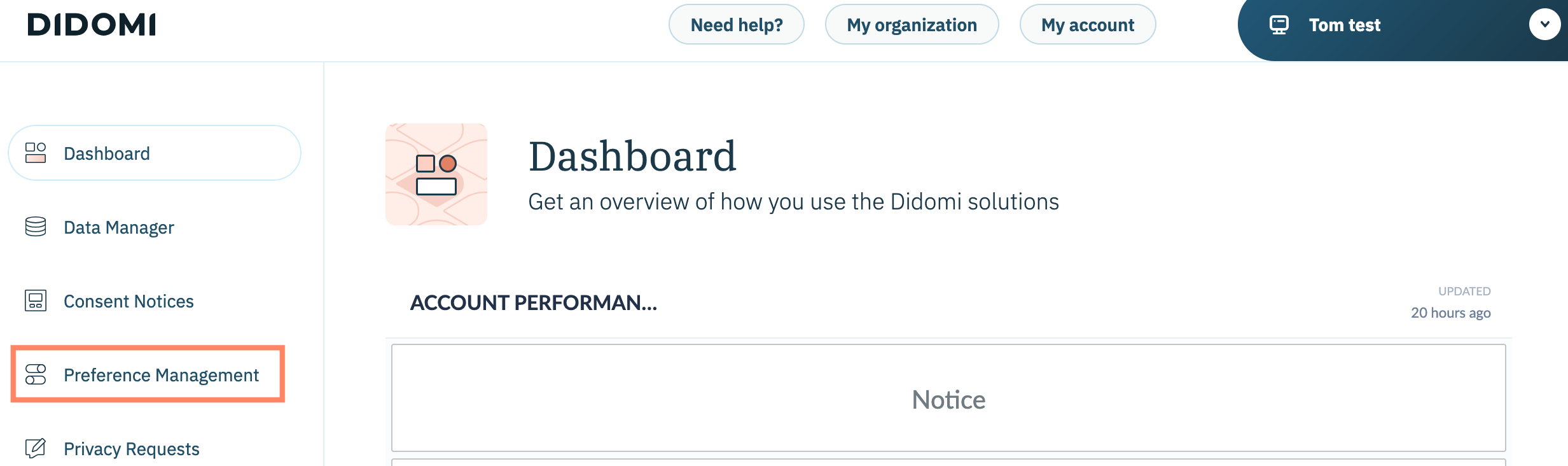The image size is (1568, 466).
Task: Click the Dashboard sidebar icon
Action: coord(36,153)
